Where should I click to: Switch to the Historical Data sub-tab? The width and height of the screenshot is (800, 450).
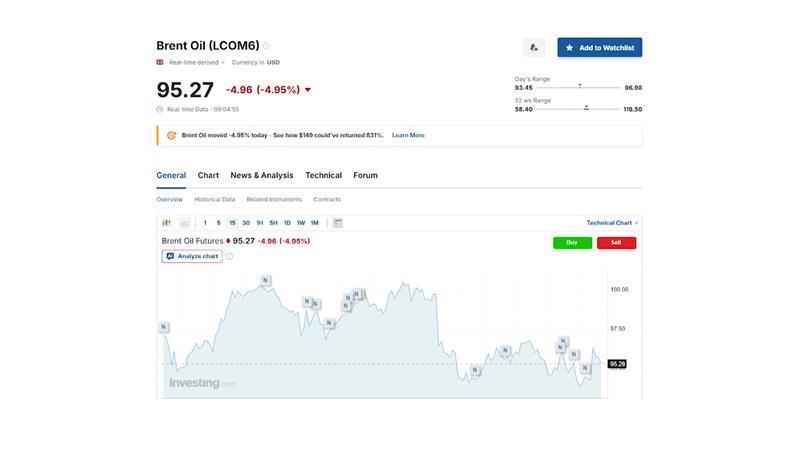[x=214, y=199]
